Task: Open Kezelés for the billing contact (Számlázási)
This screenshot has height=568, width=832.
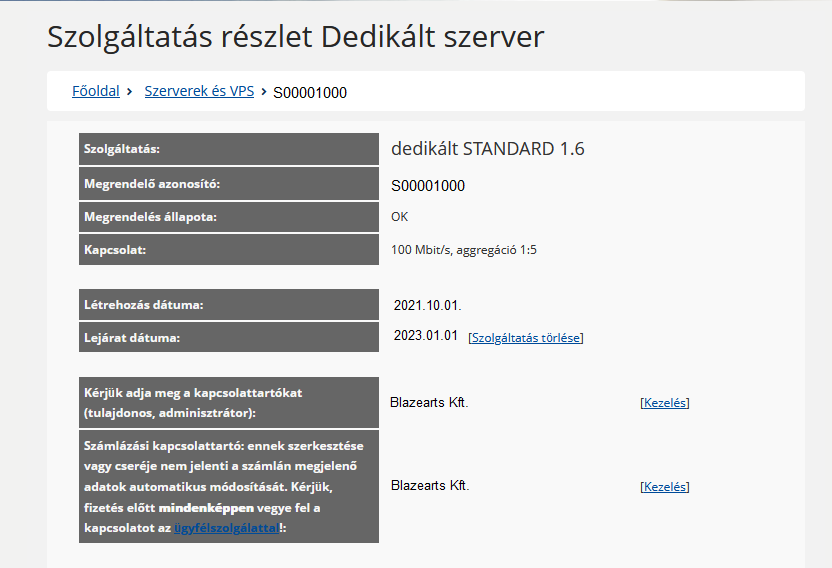Action: (x=665, y=486)
